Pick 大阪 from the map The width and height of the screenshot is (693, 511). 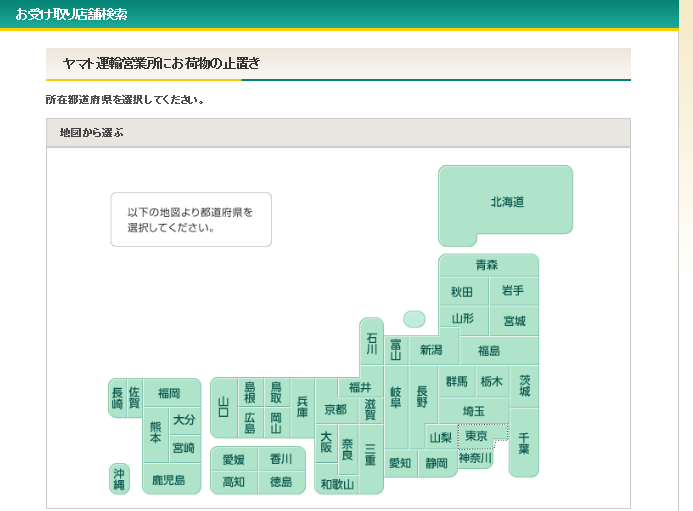326,442
